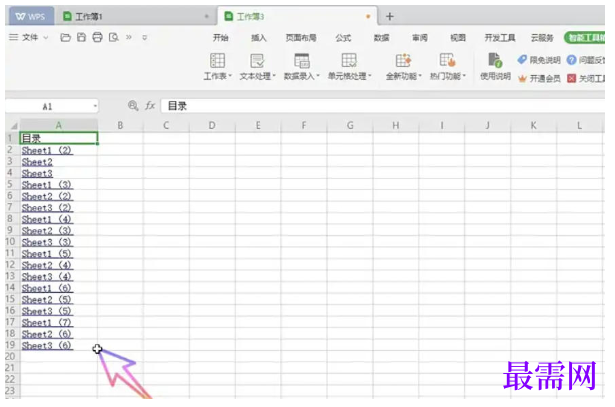The height and width of the screenshot is (407, 615).
Task: Expand more quick-access tools chevrons
Action: pyautogui.click(x=129, y=38)
